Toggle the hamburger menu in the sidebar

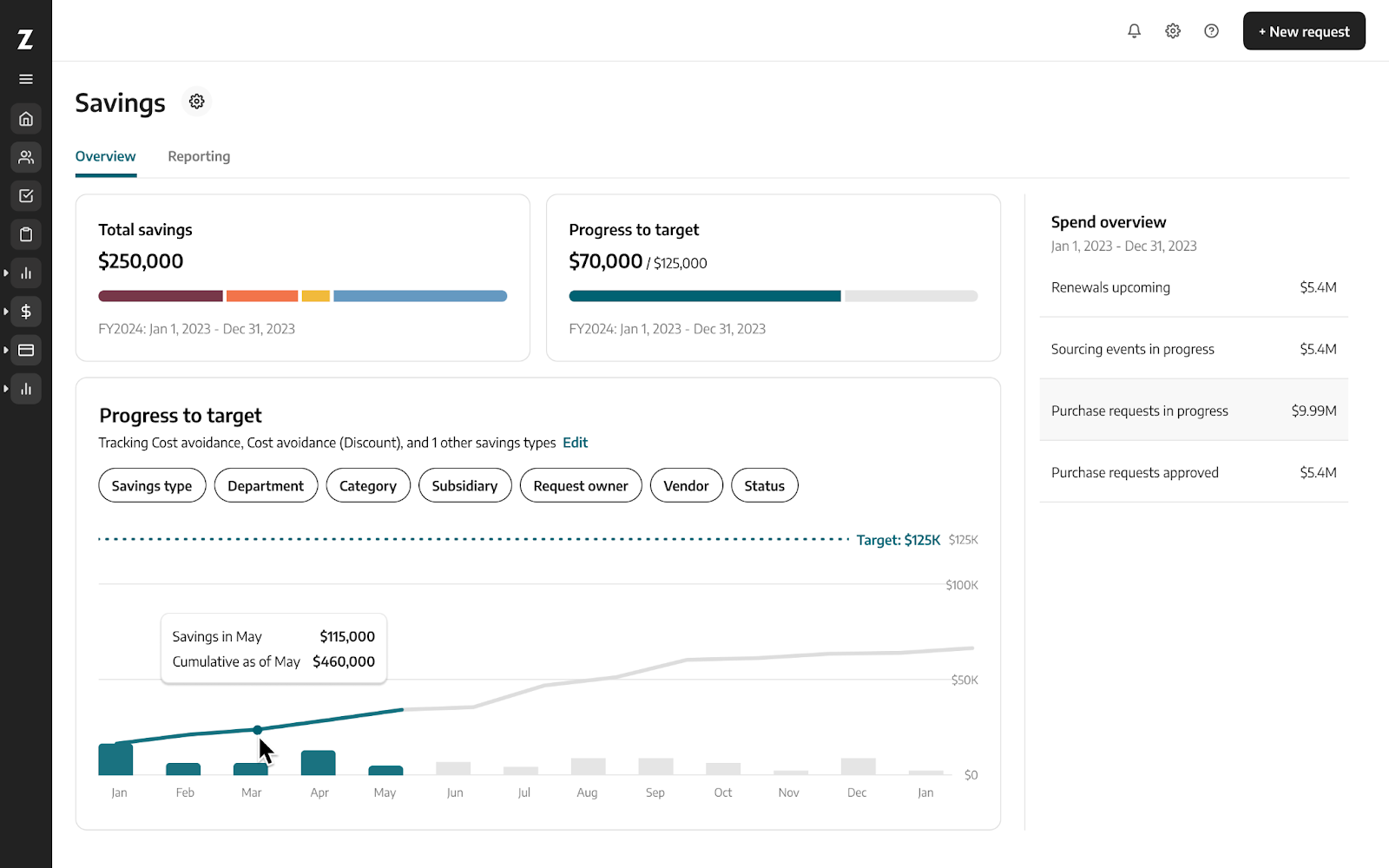tap(25, 78)
